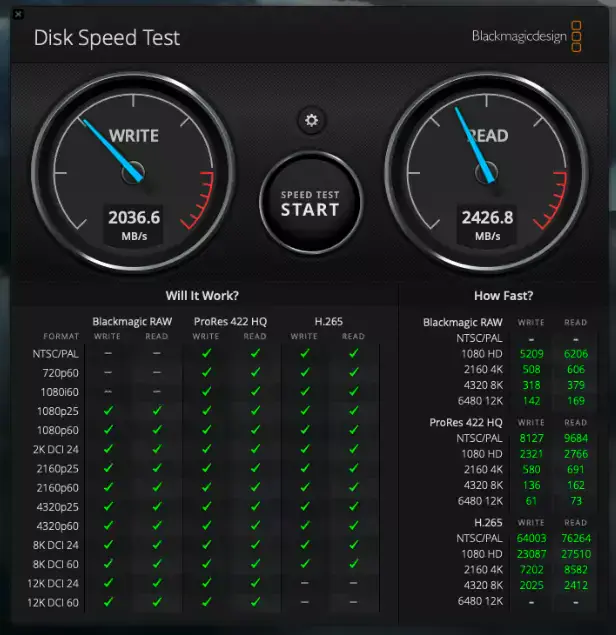Screen dimensions: 616x635
Task: Click ProRes NTSC/PAL write value 8127
Action: pos(531,438)
